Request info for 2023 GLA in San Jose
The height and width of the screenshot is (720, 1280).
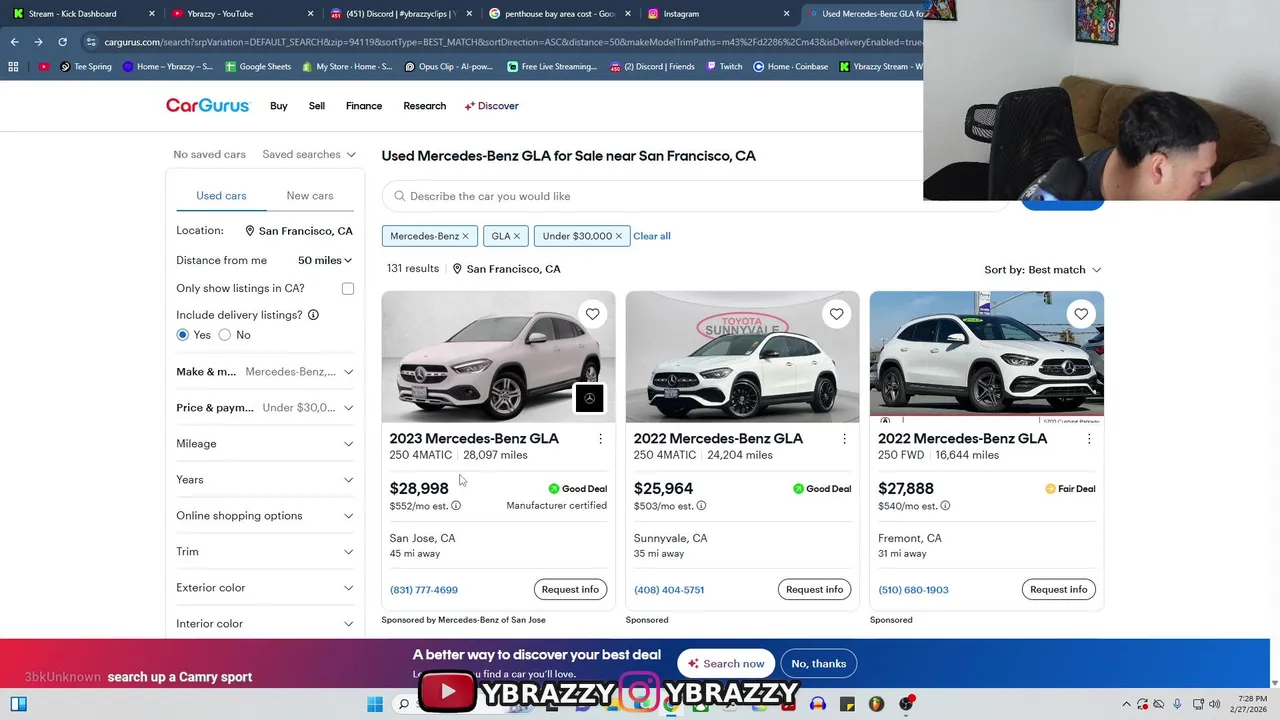570,590
